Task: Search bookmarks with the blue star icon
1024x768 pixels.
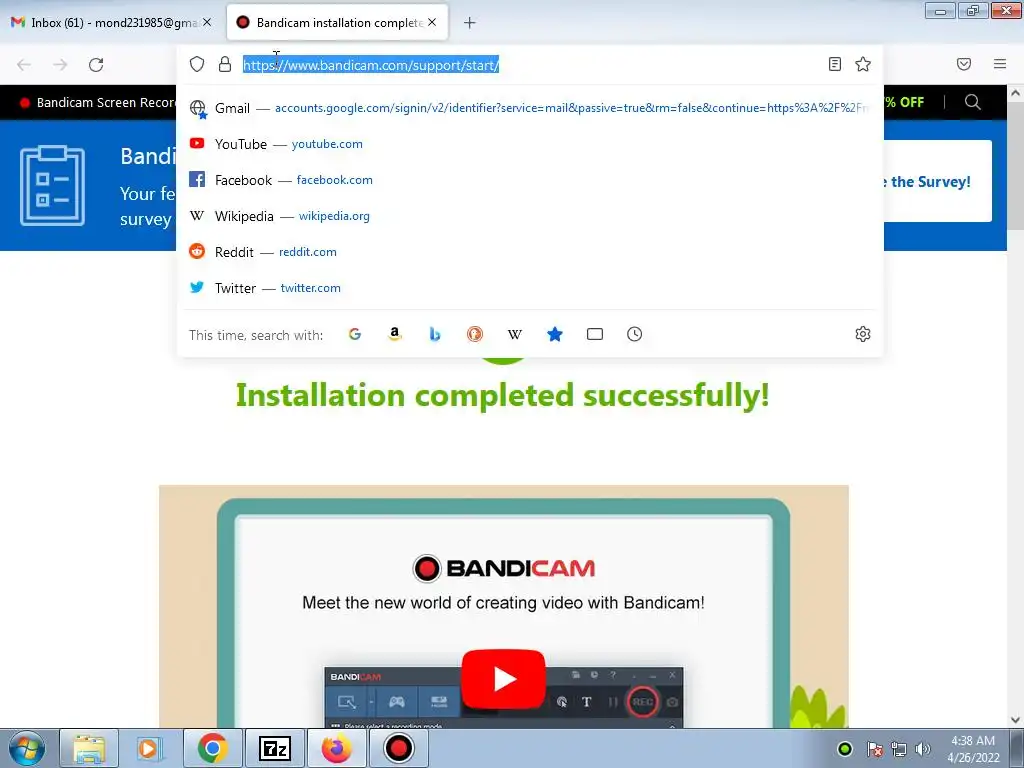Action: click(554, 334)
